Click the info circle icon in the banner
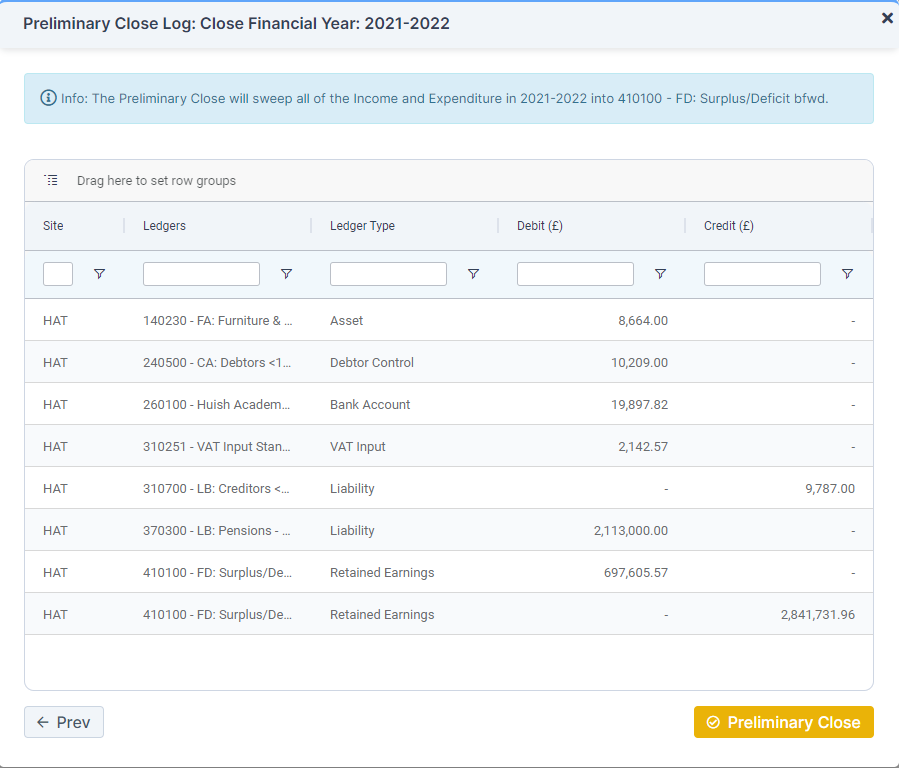This screenshot has width=899, height=768. click(x=47, y=98)
